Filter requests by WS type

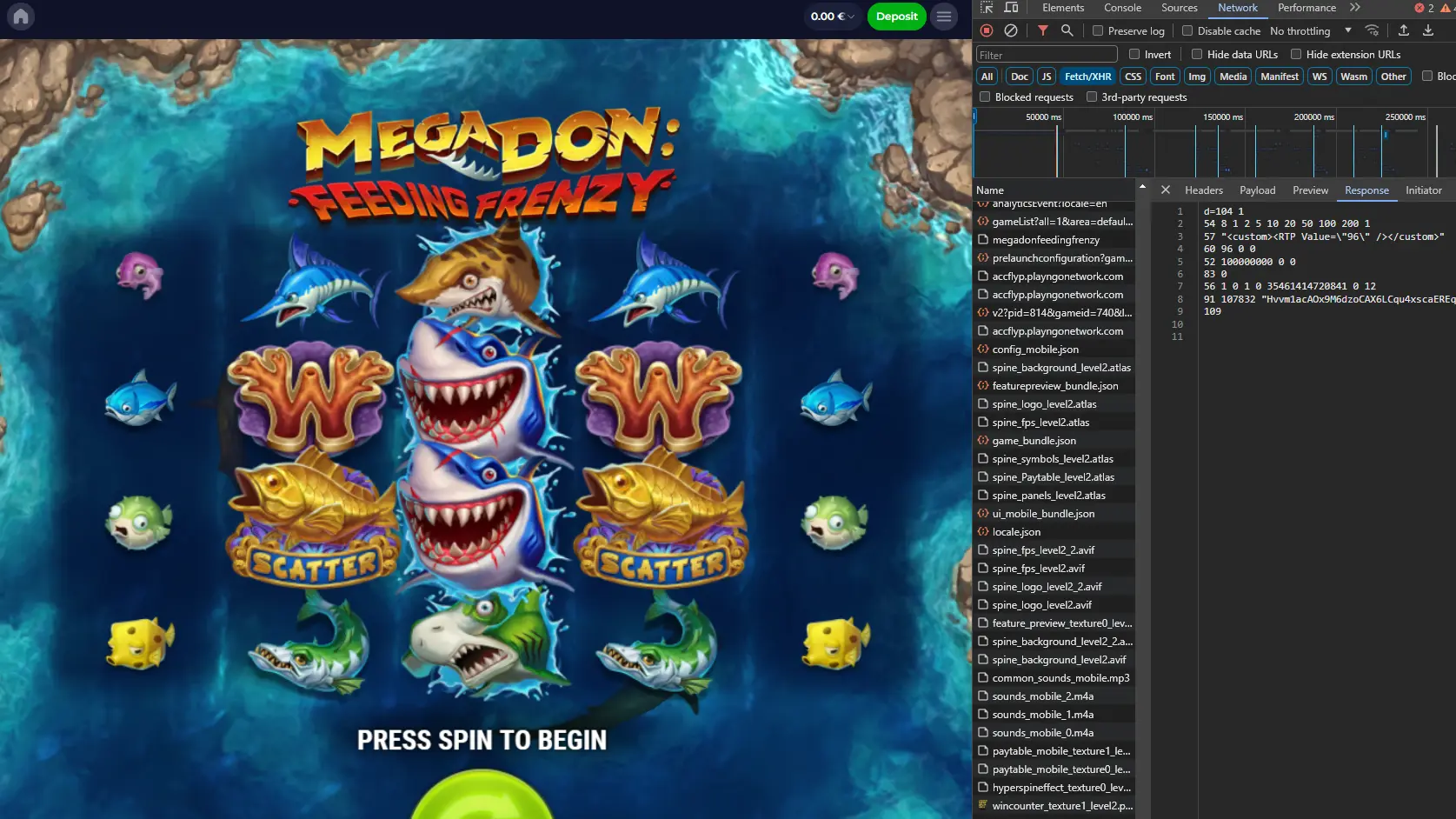1320,77
